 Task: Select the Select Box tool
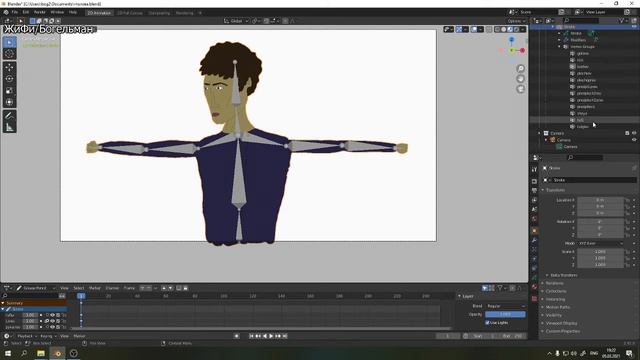(9, 42)
